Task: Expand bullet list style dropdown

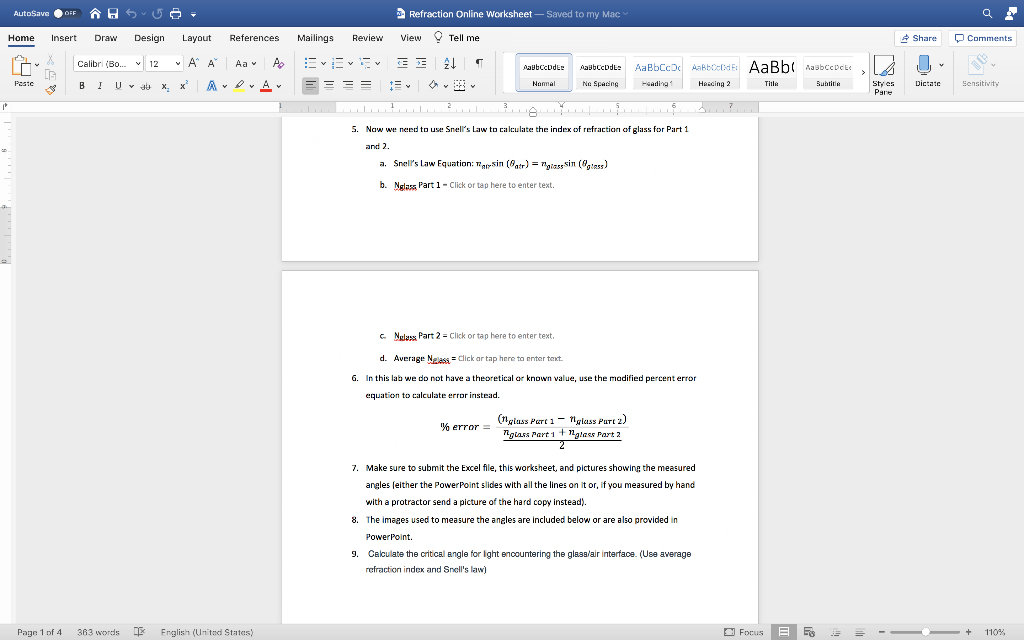Action: click(x=323, y=64)
